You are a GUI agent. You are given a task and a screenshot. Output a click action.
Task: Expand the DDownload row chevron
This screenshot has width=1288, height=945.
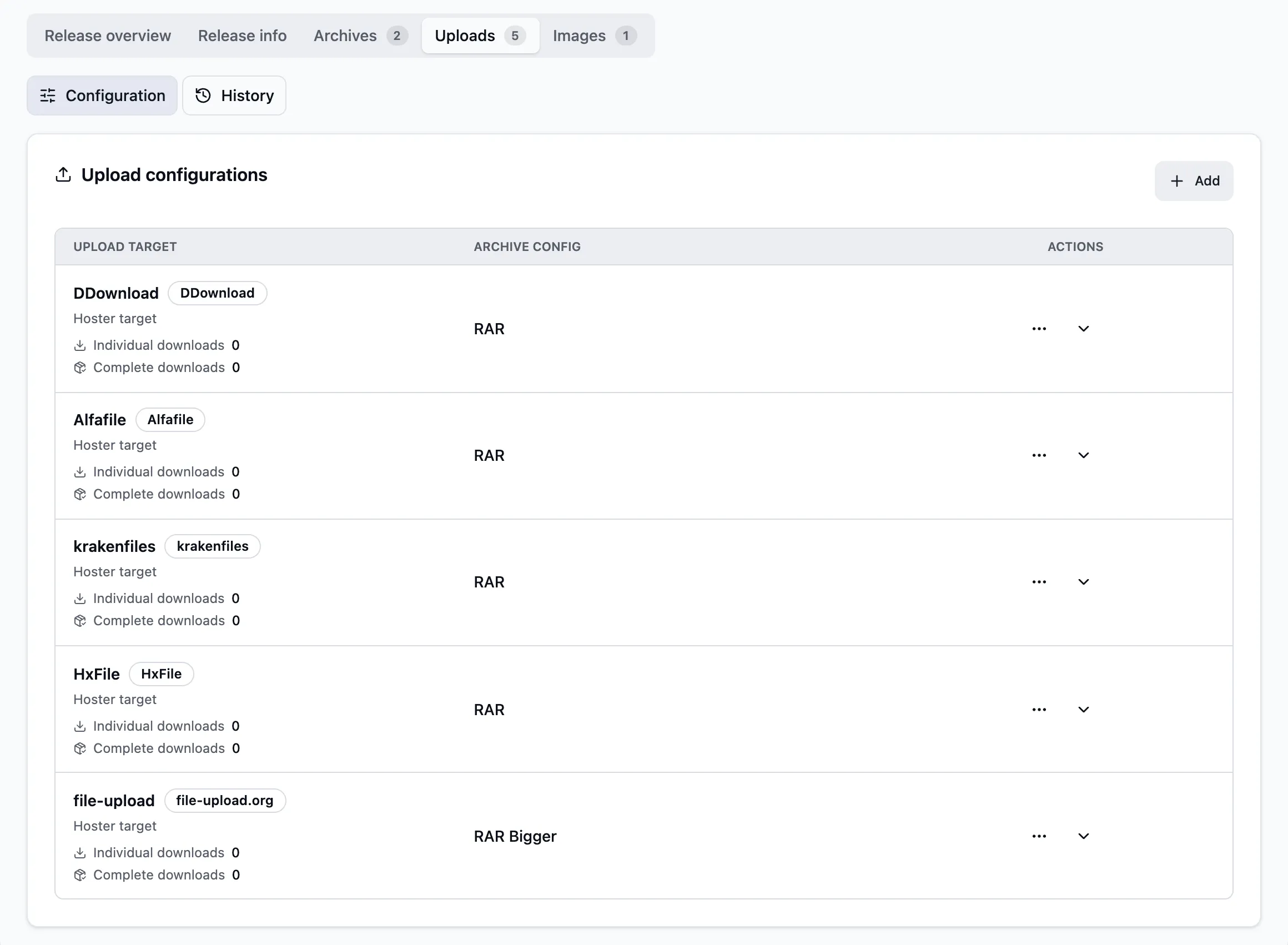click(x=1083, y=329)
